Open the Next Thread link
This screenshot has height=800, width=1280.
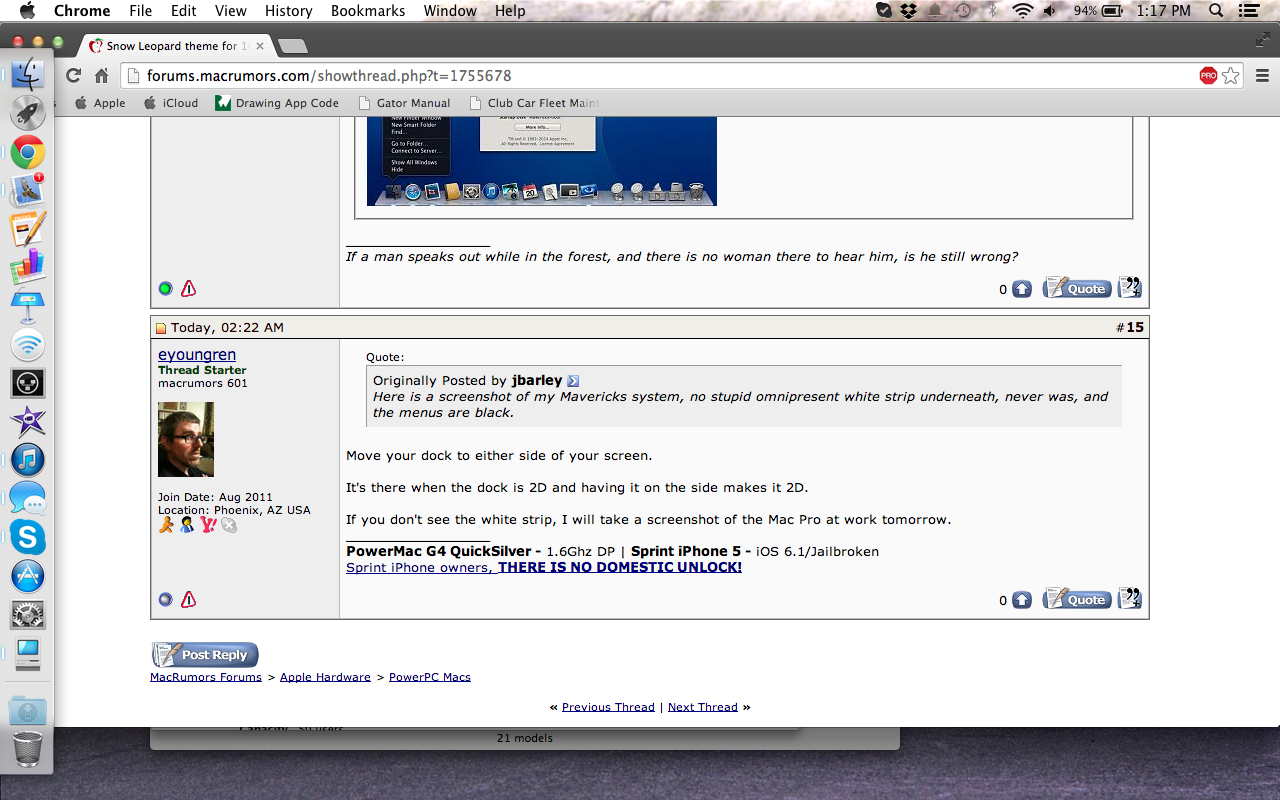tap(703, 707)
